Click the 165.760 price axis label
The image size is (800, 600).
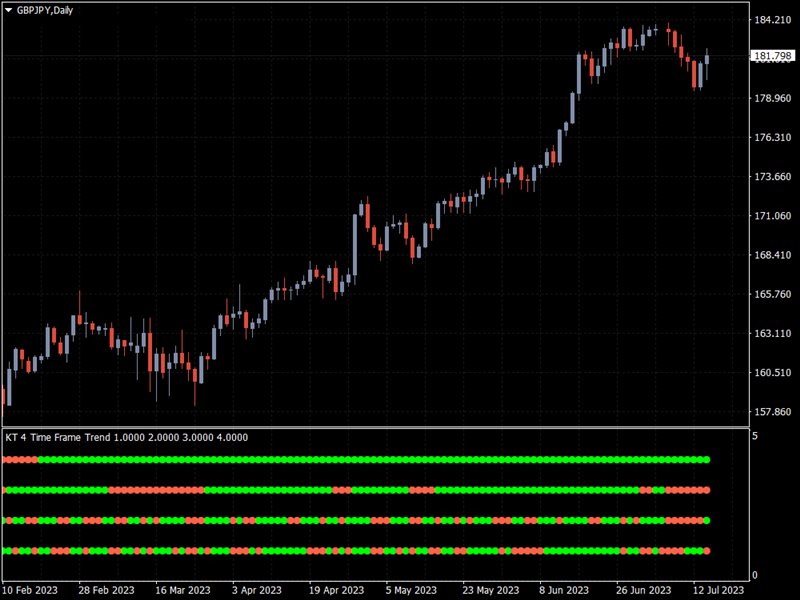[772, 294]
